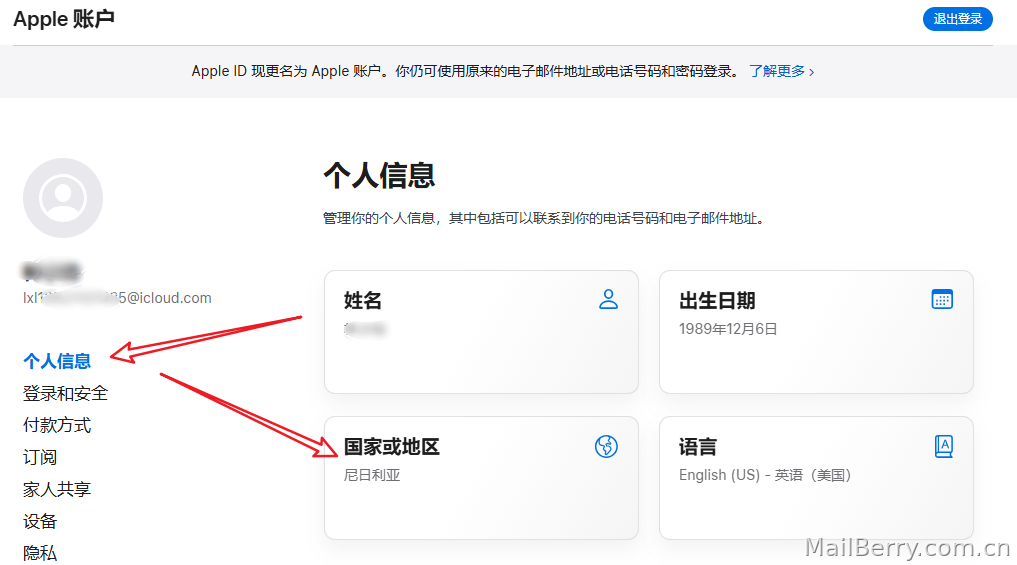Click the globe icon on the 国家或地区 card
Screen dimensions: 1017x565
pyautogui.click(x=606, y=446)
